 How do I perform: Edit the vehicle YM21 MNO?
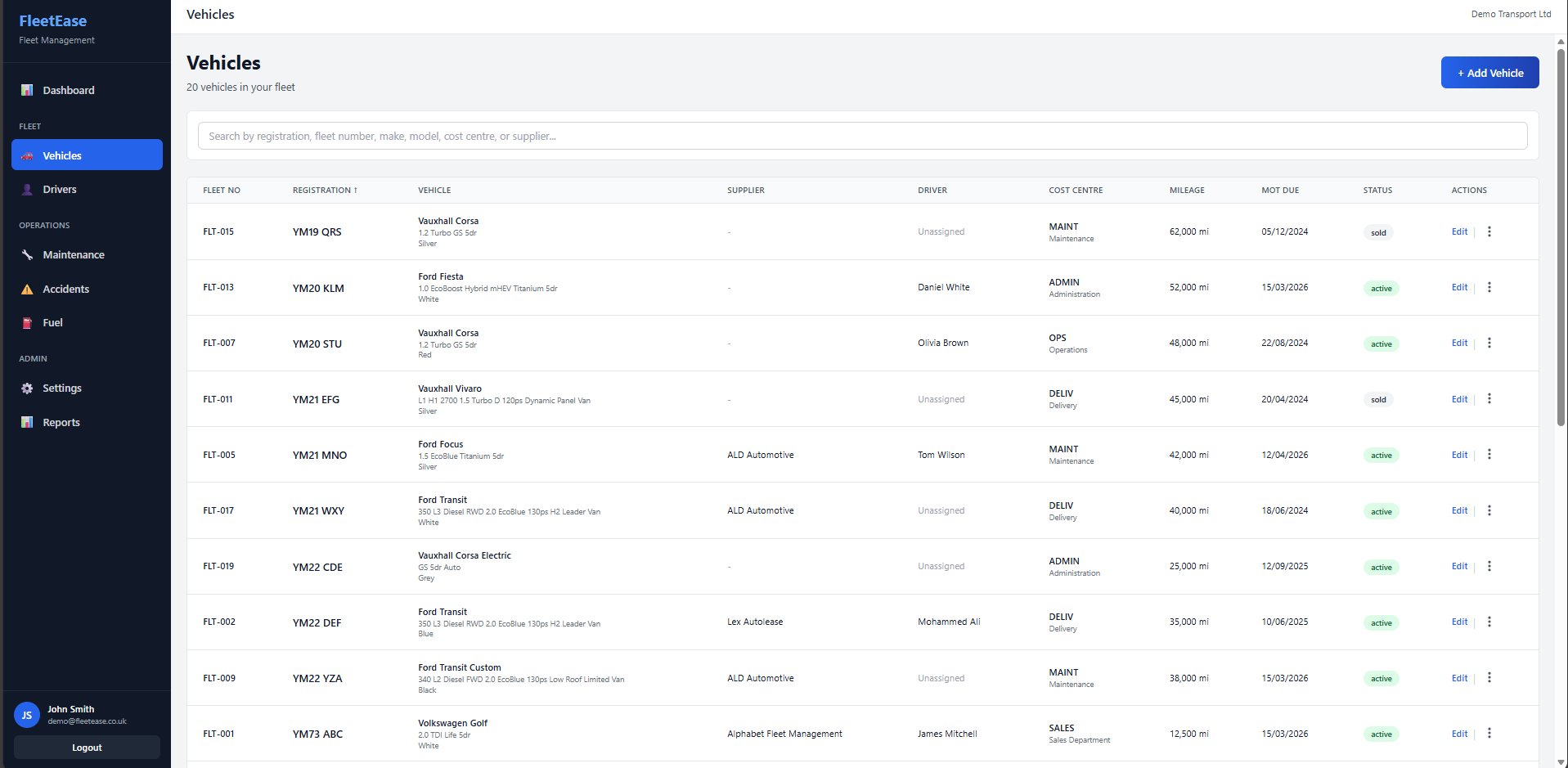1459,455
